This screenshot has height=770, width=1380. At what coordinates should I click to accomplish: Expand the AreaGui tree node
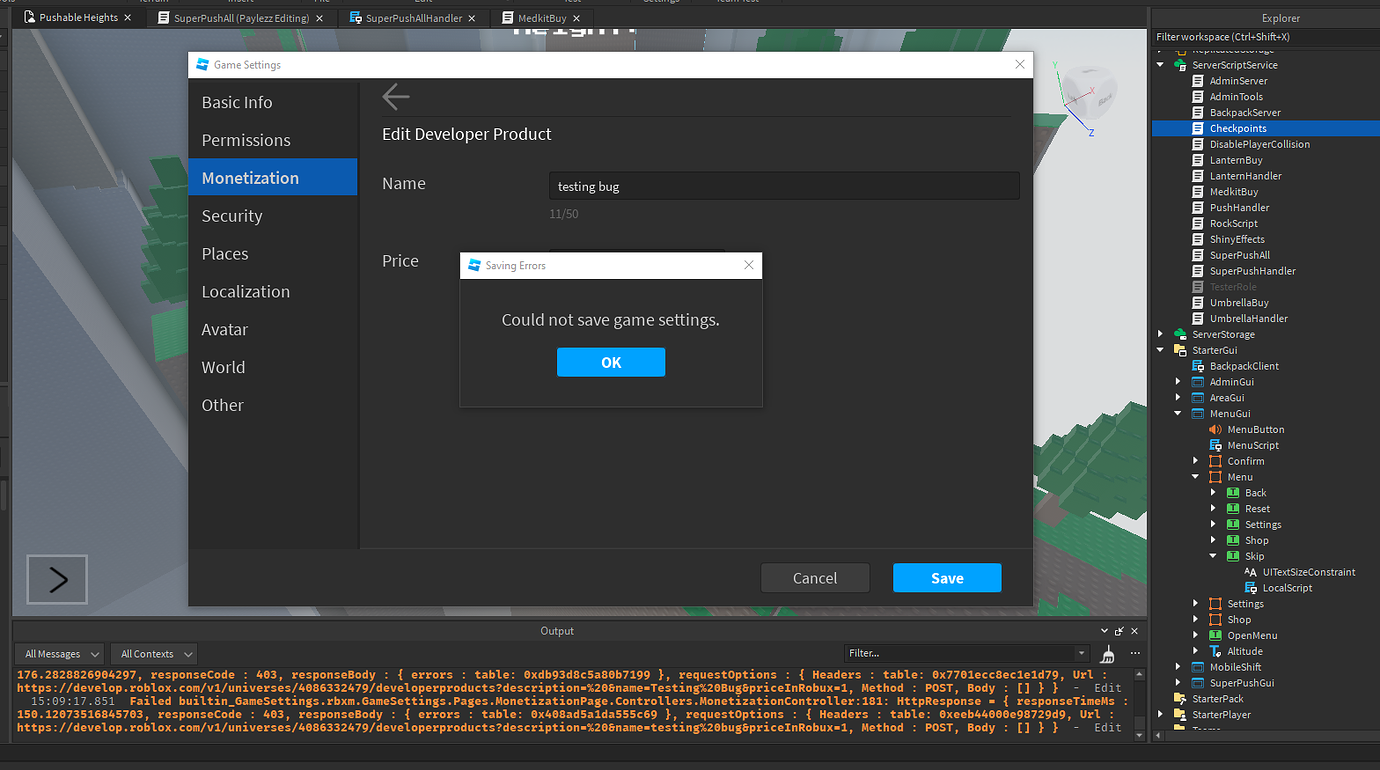[1179, 398]
